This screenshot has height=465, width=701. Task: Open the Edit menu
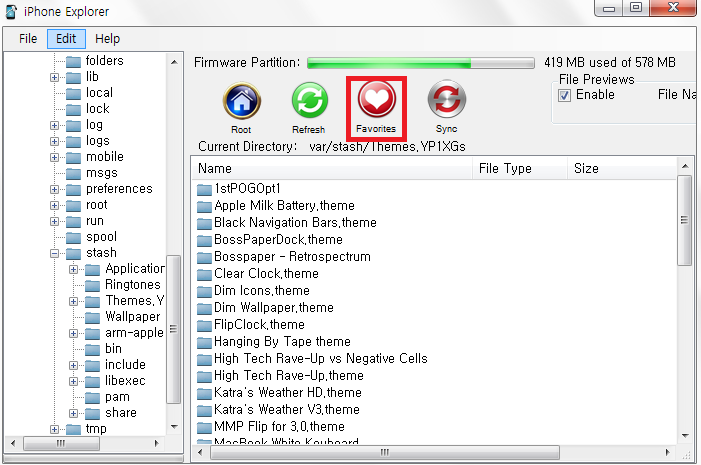[x=66, y=39]
